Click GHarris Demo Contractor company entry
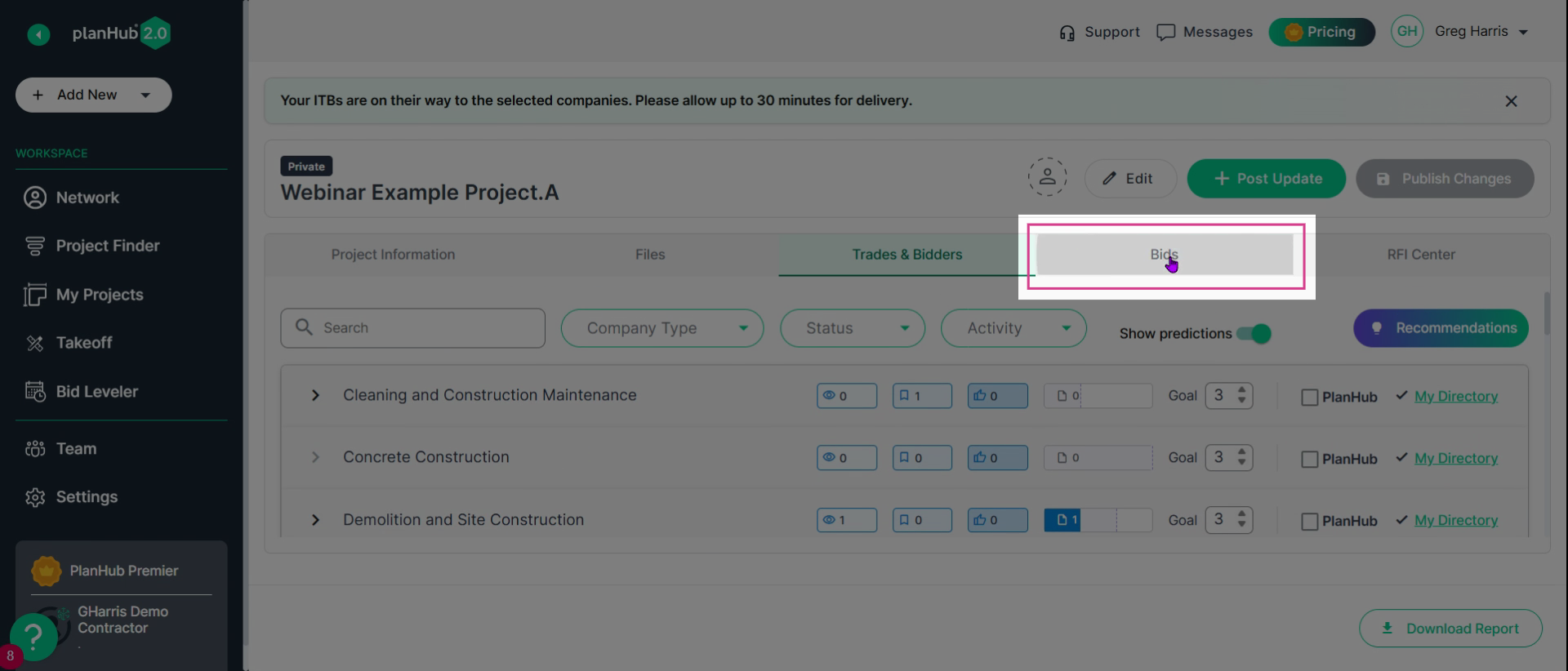The height and width of the screenshot is (671, 1568). [122, 620]
